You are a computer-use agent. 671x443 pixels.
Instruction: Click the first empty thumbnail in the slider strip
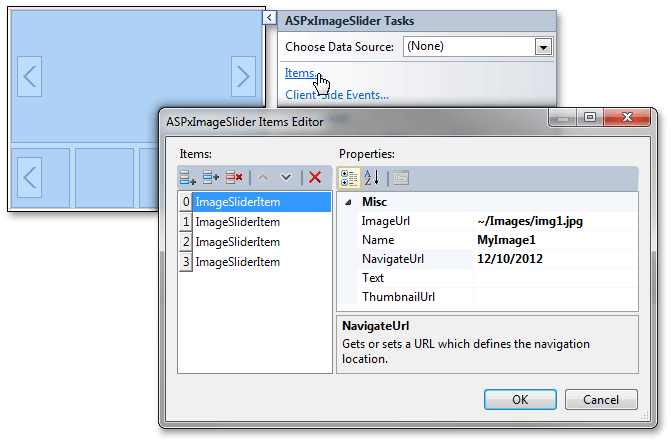pos(104,178)
